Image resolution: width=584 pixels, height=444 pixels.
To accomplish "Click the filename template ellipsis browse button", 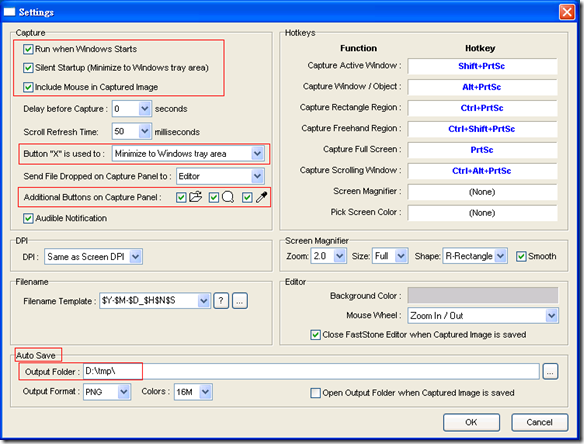I will click(x=240, y=301).
